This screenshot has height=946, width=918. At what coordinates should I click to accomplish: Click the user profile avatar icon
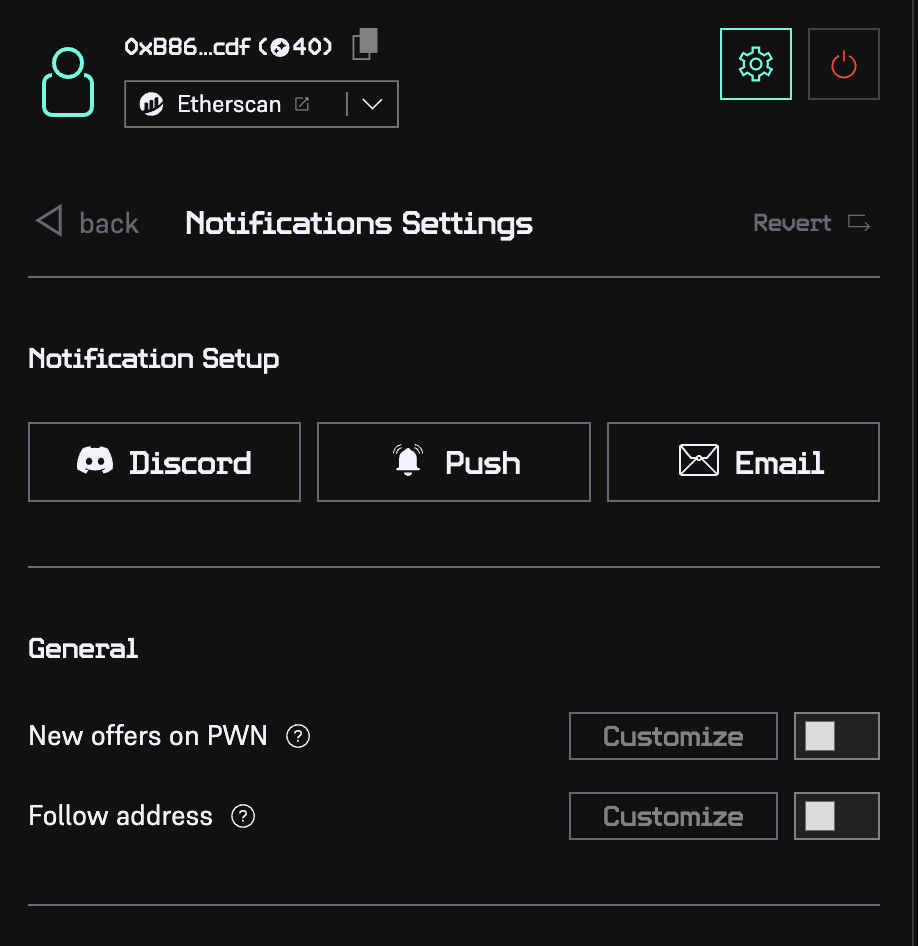(x=68, y=83)
